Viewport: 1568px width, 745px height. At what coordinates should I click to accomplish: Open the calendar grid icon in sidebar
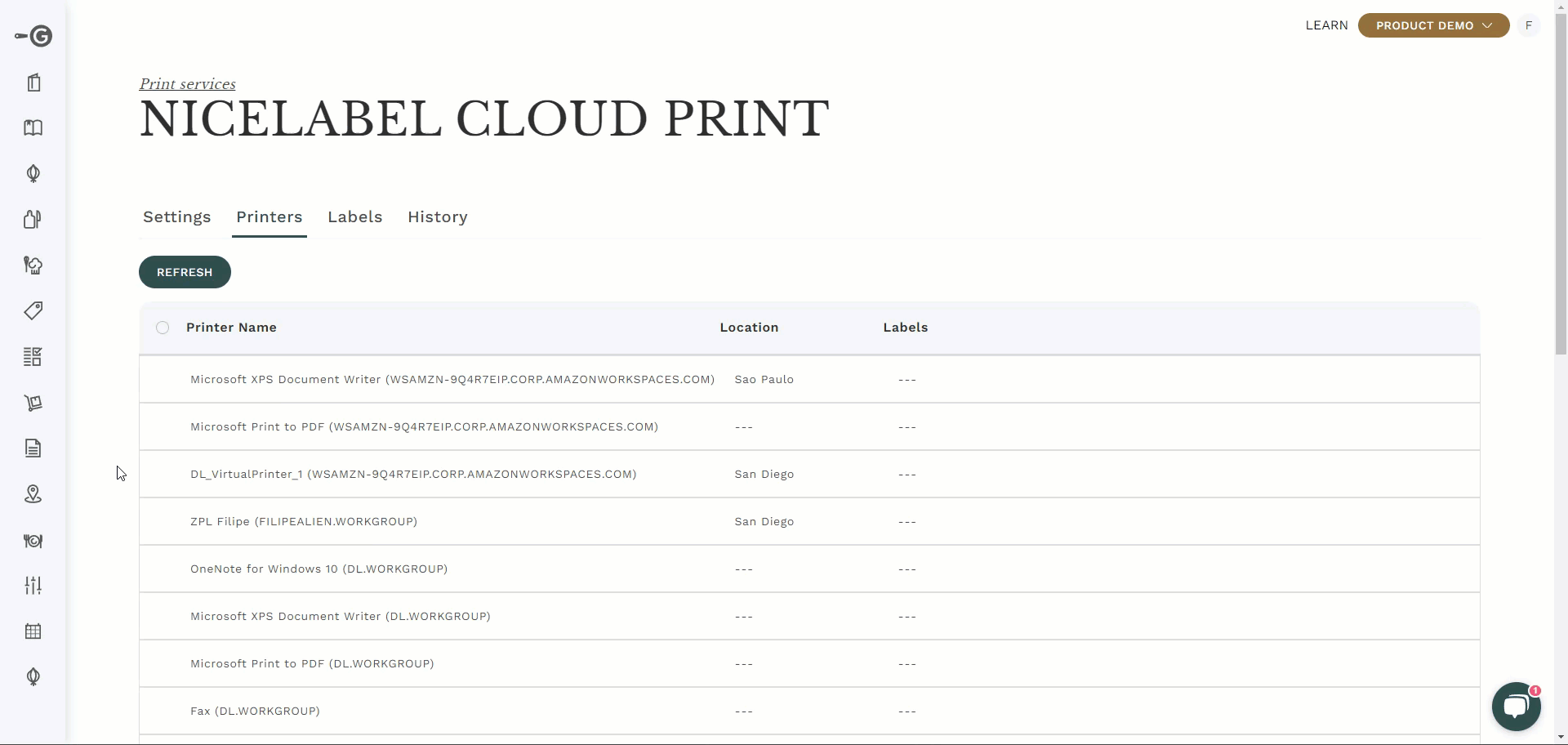pos(33,631)
